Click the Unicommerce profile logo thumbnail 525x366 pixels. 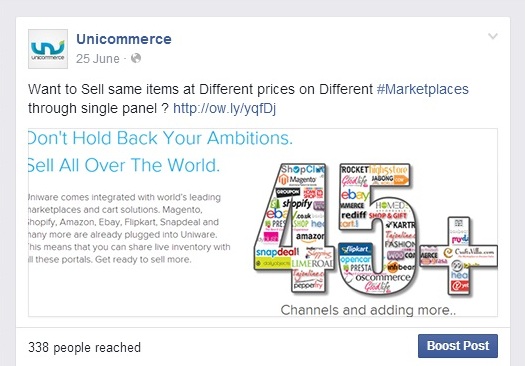[48, 49]
